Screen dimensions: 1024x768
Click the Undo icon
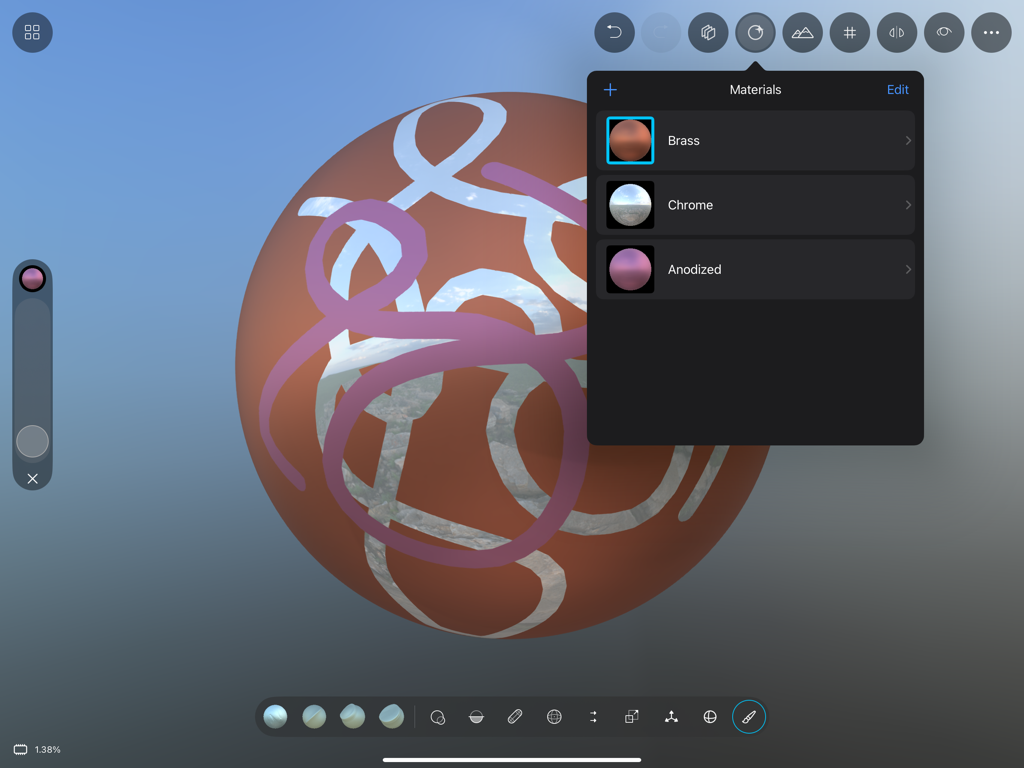(614, 32)
